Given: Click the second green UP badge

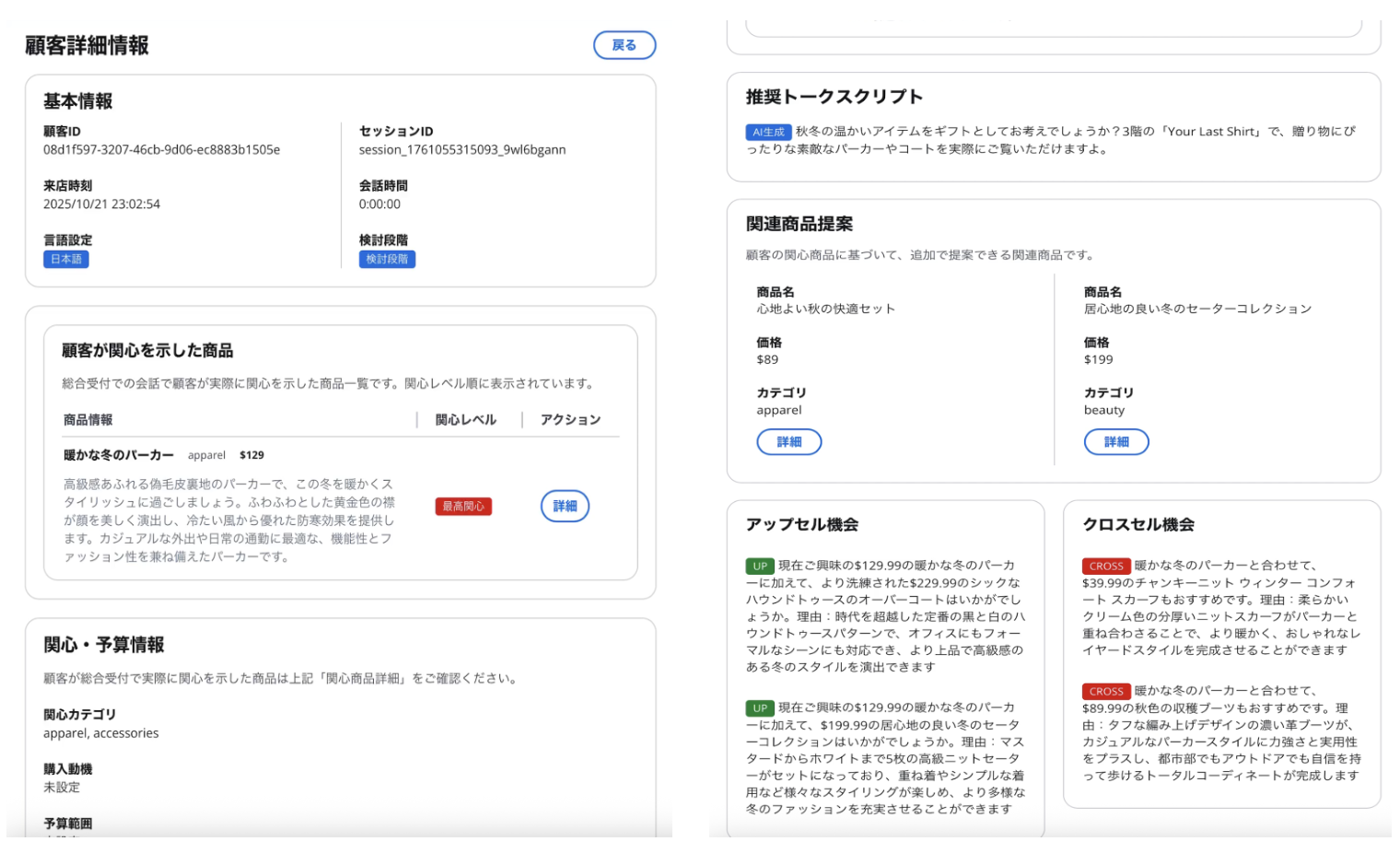Looking at the screenshot, I should [759, 708].
